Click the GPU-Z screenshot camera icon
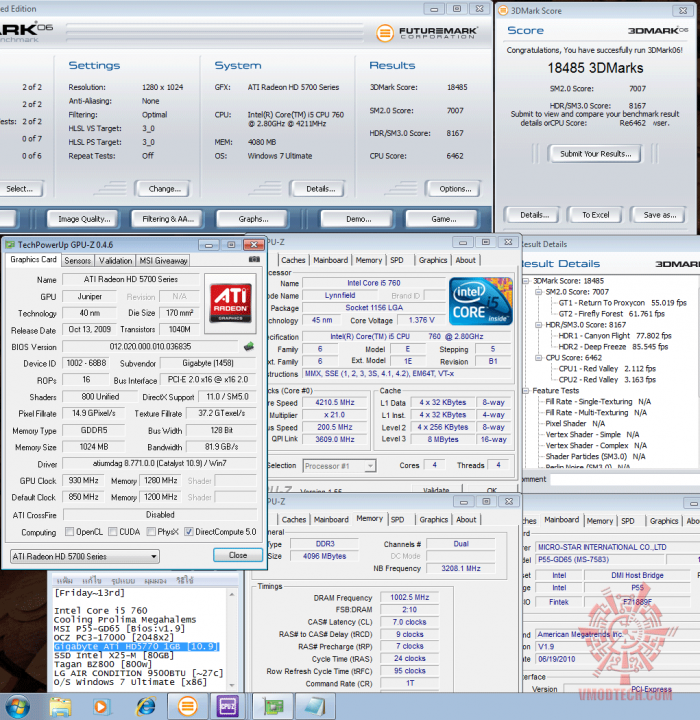 (254, 259)
